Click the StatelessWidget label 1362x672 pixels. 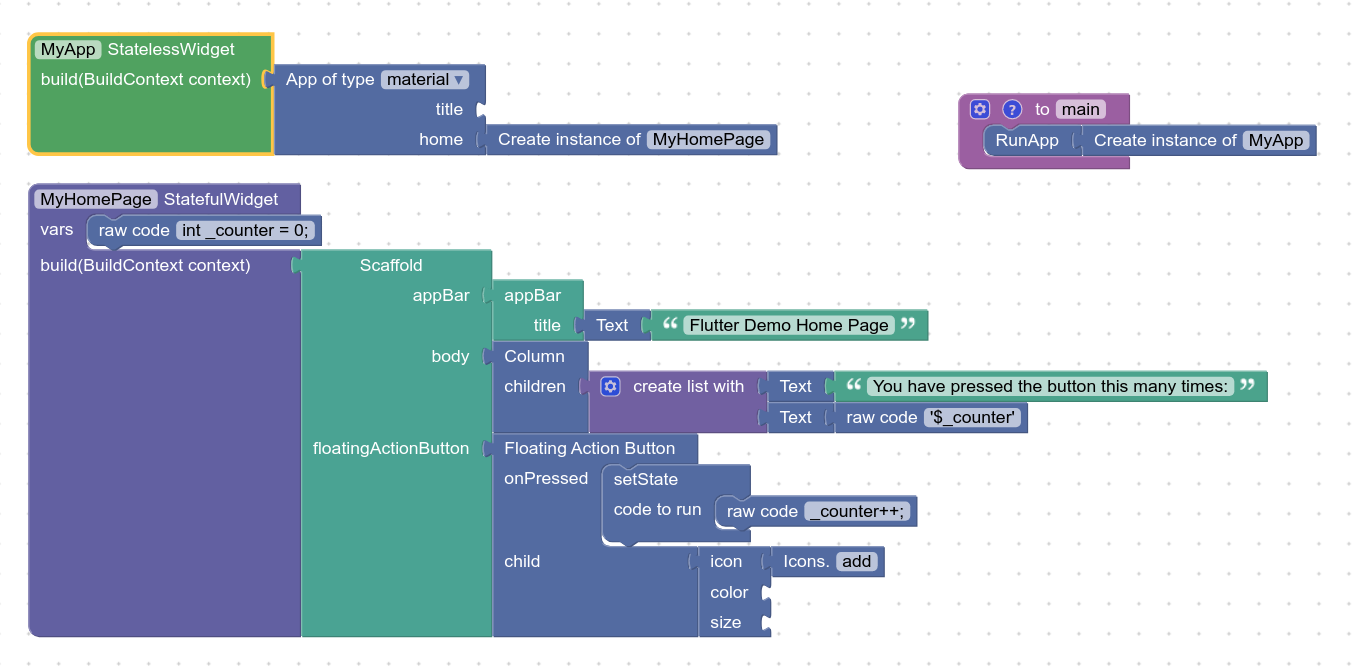pyautogui.click(x=171, y=49)
